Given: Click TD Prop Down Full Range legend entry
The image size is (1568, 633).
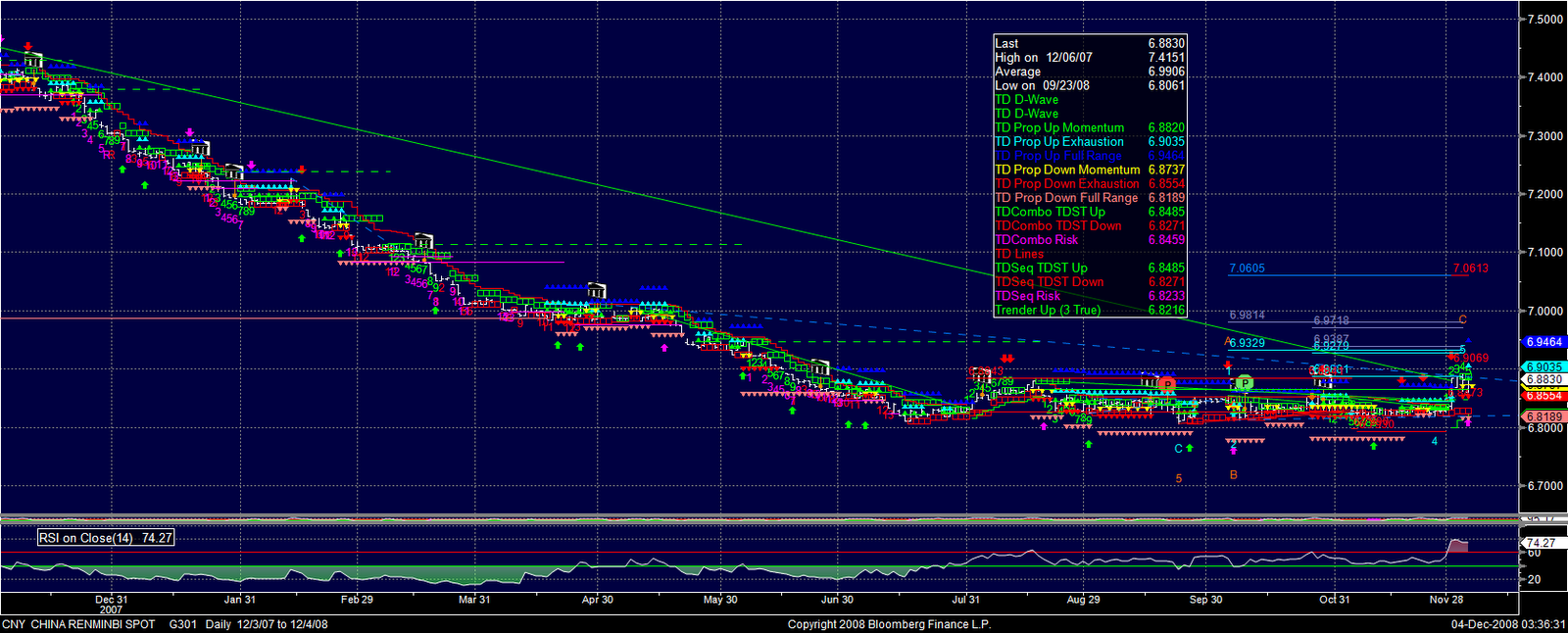Looking at the screenshot, I should point(1090,198).
